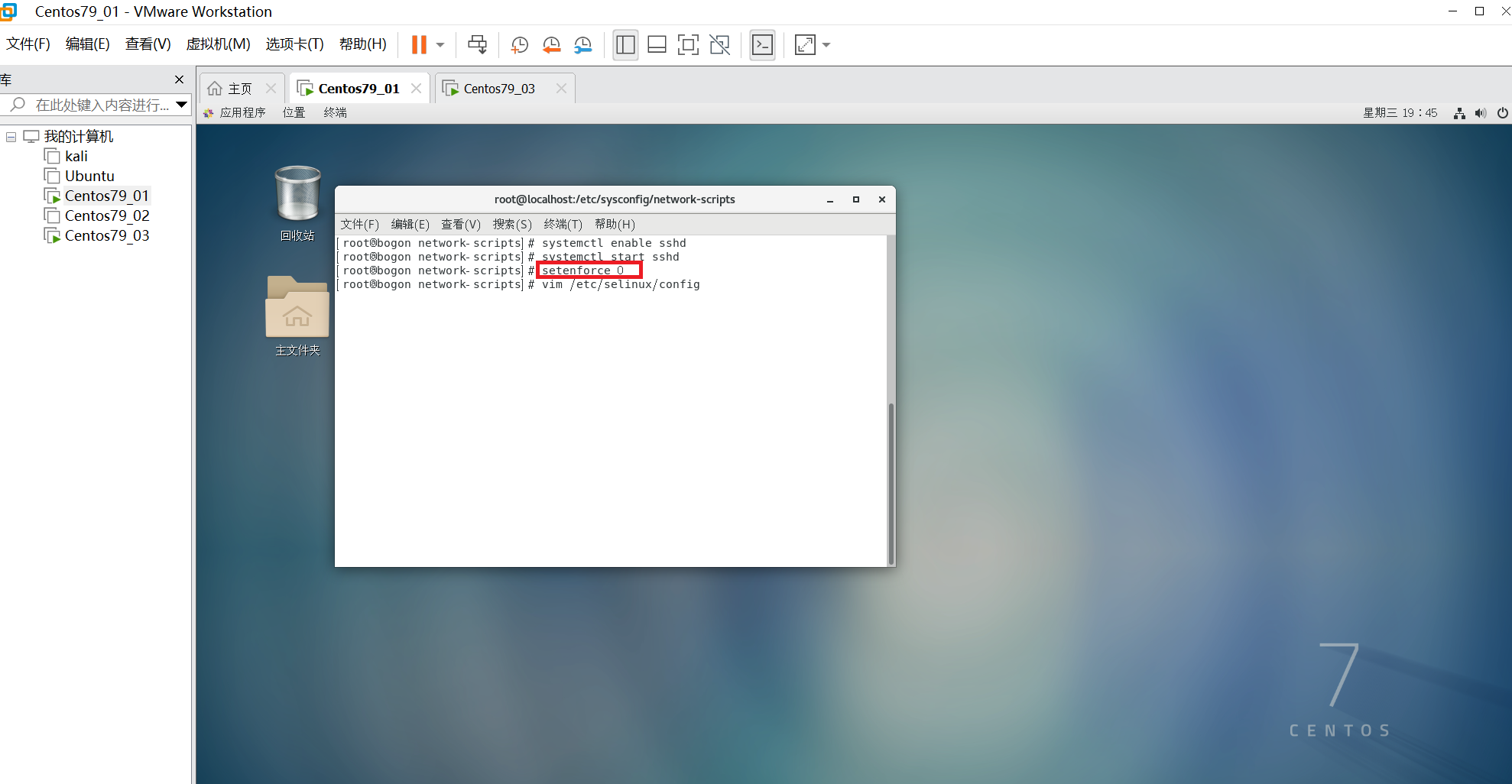Select 我的计算机 in the library
Image resolution: width=1512 pixels, height=784 pixels.
(x=78, y=137)
